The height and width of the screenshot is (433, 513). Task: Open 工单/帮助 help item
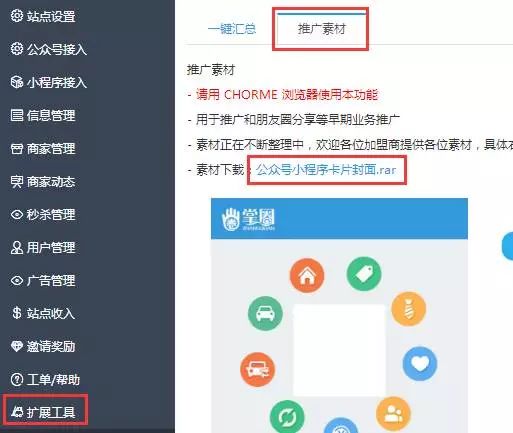(x=45, y=379)
